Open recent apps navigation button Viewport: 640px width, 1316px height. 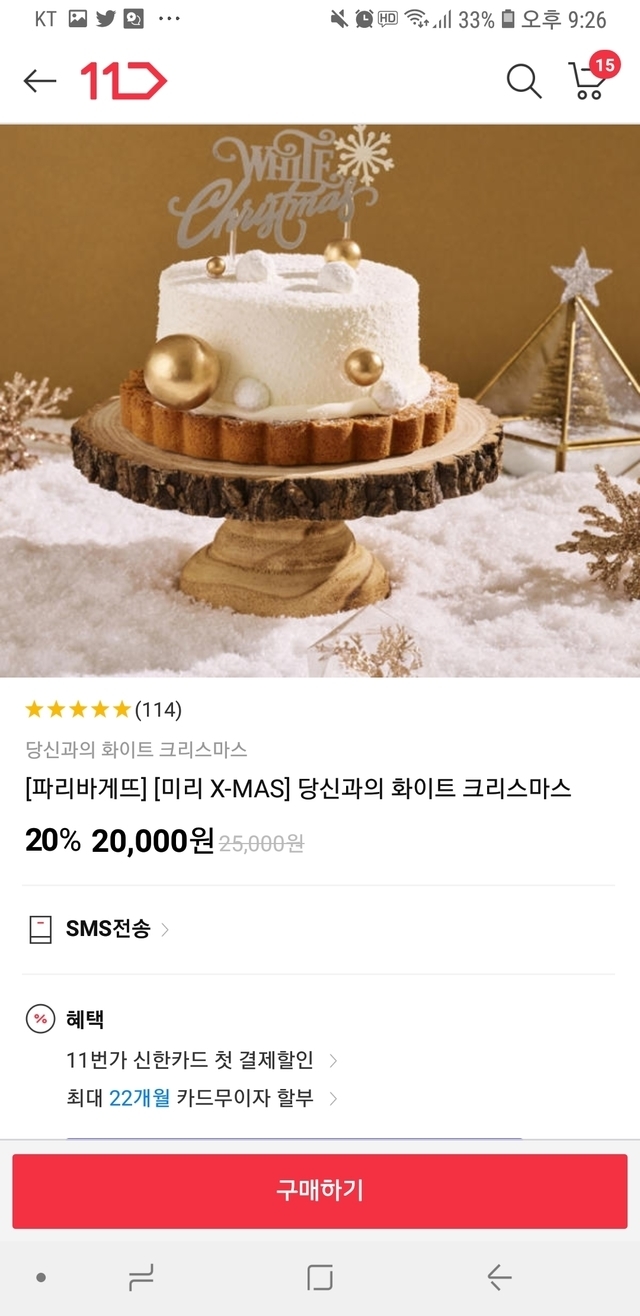[141, 1277]
